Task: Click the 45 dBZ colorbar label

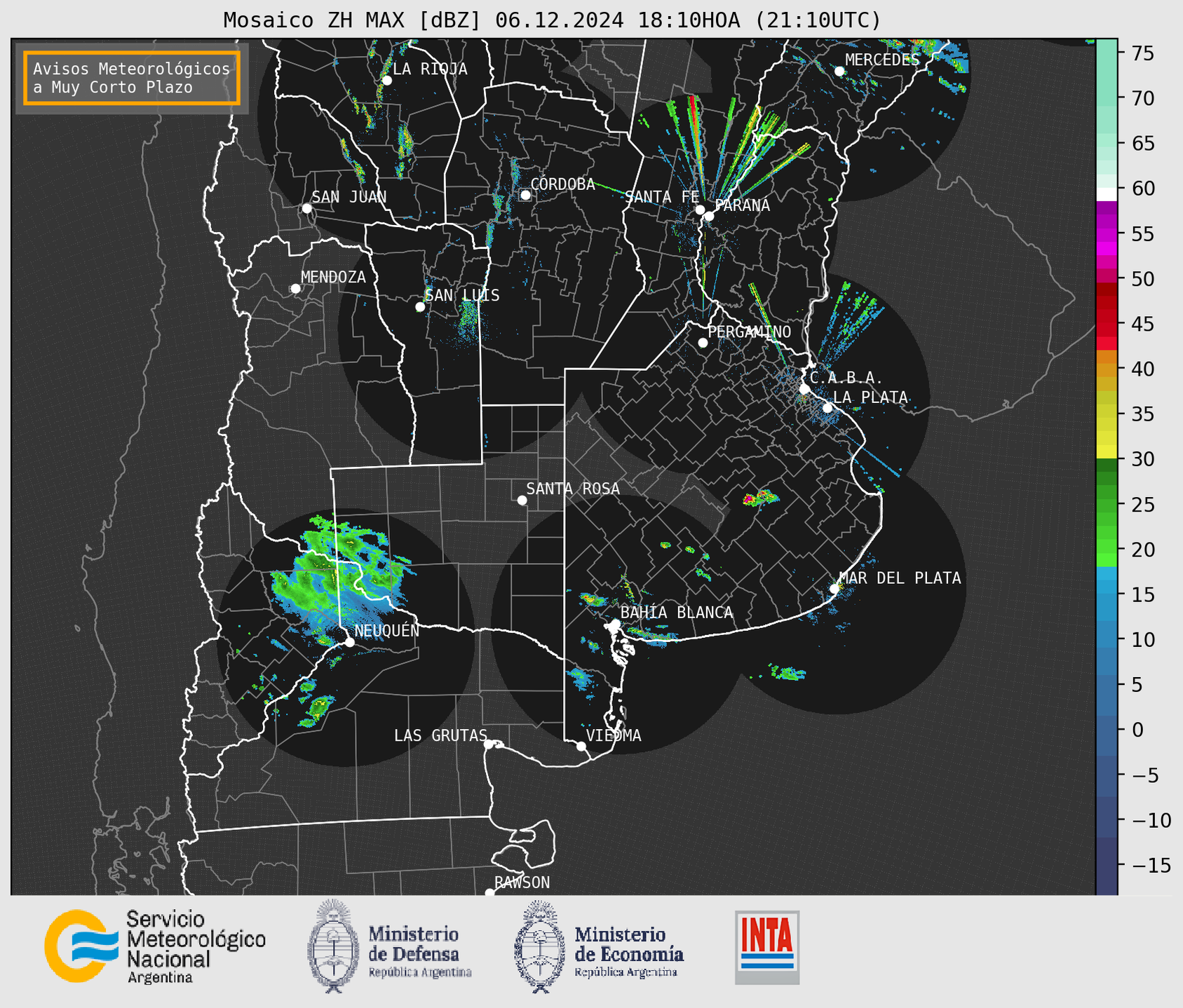Action: coord(1143,324)
